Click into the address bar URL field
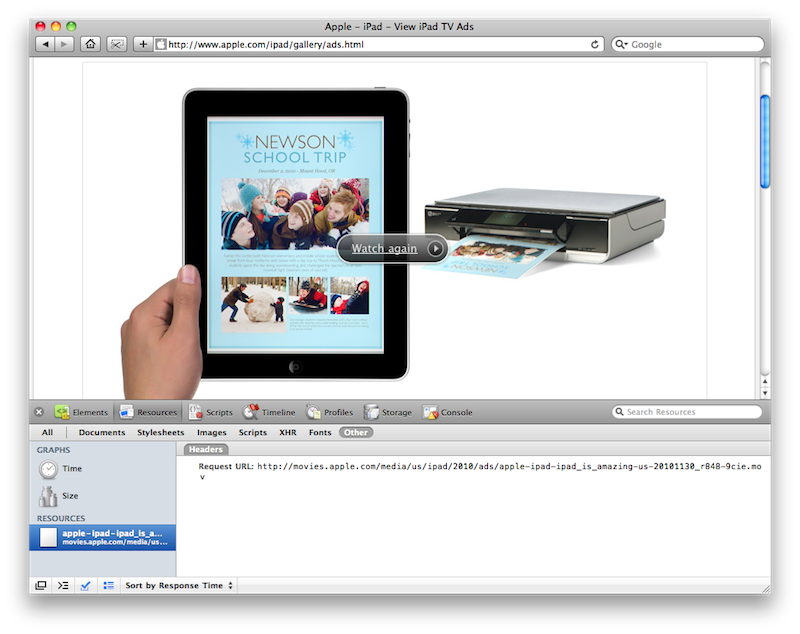 (x=378, y=44)
